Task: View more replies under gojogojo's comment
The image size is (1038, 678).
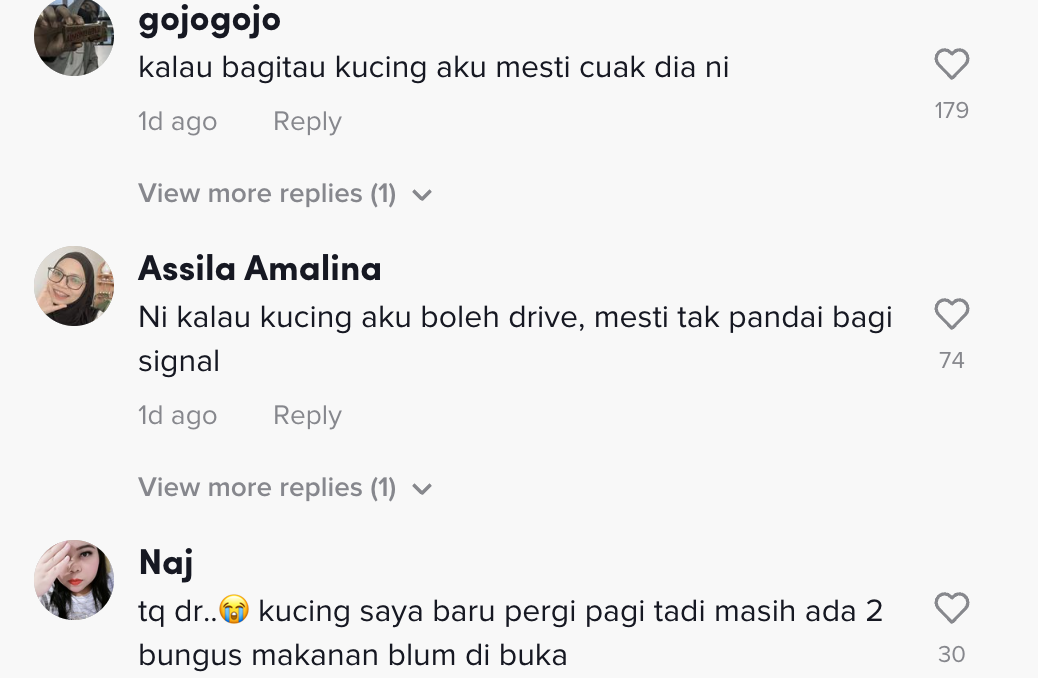Action: pos(267,193)
